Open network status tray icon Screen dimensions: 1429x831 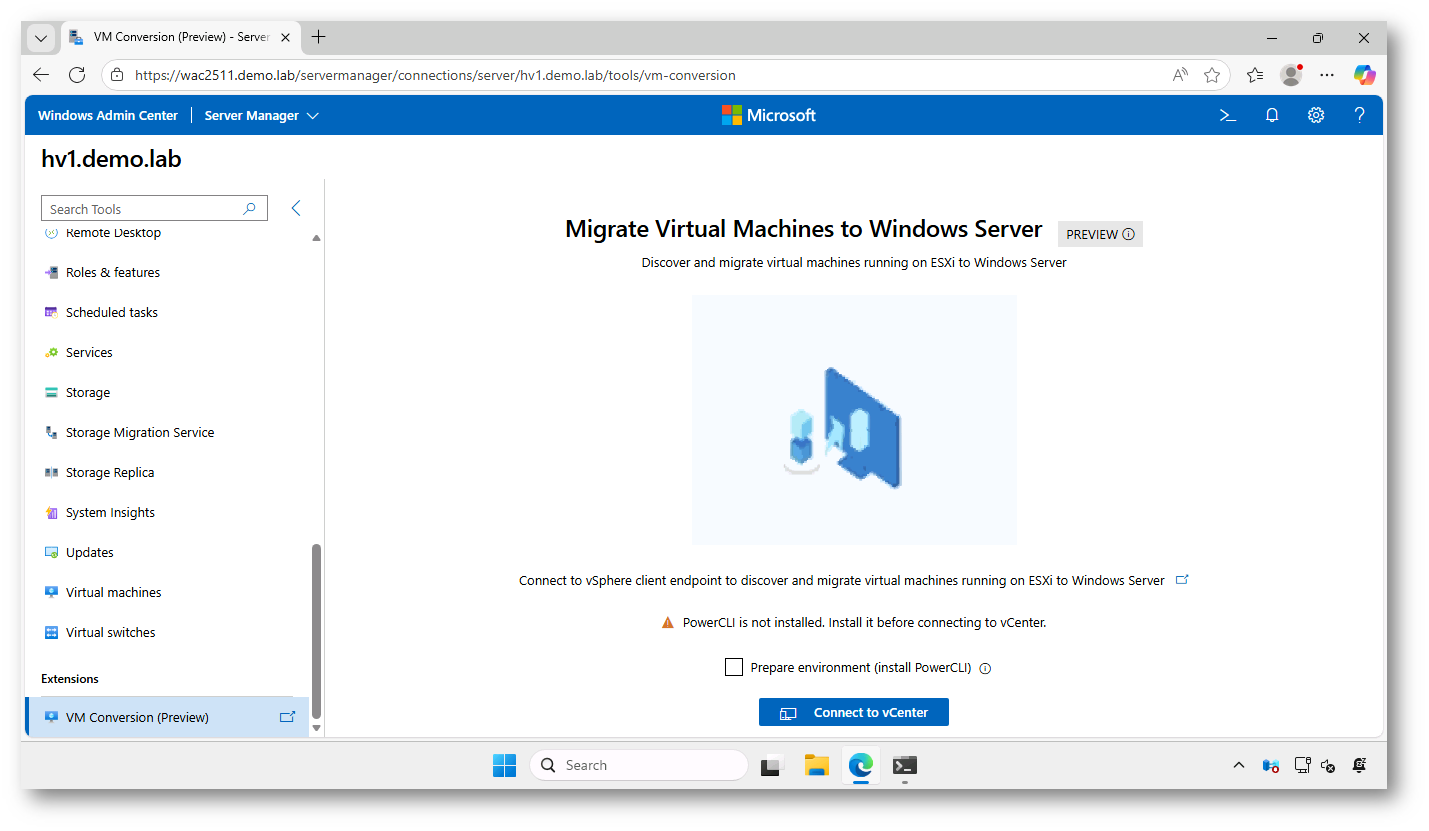pyautogui.click(x=1302, y=766)
